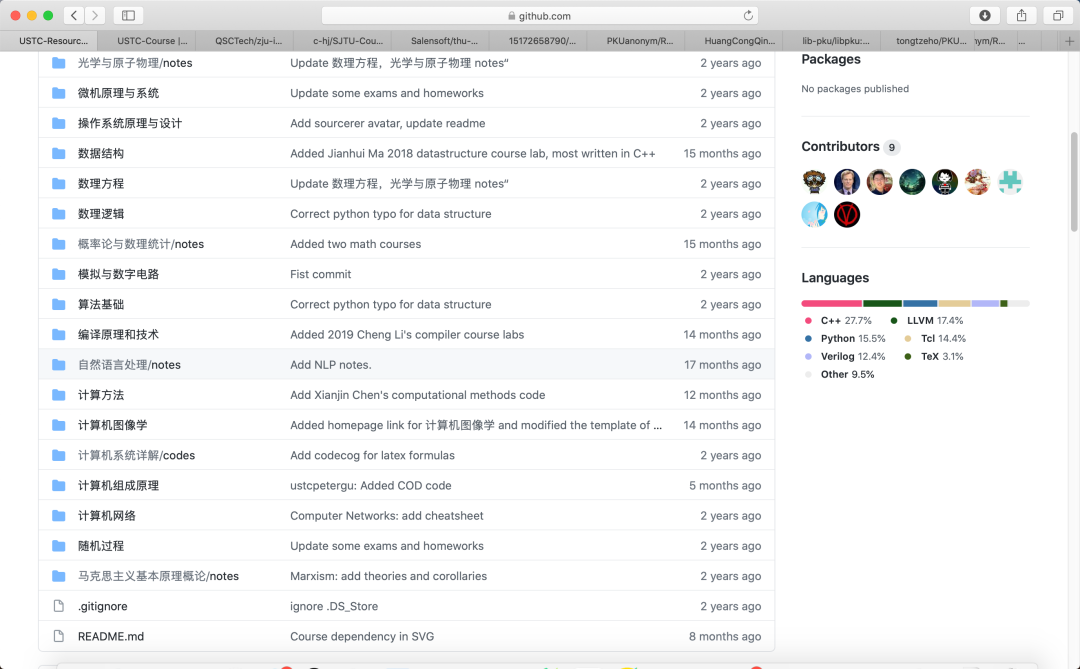The height and width of the screenshot is (669, 1080).
Task: Click the first contributor avatar
Action: pyautogui.click(x=814, y=181)
